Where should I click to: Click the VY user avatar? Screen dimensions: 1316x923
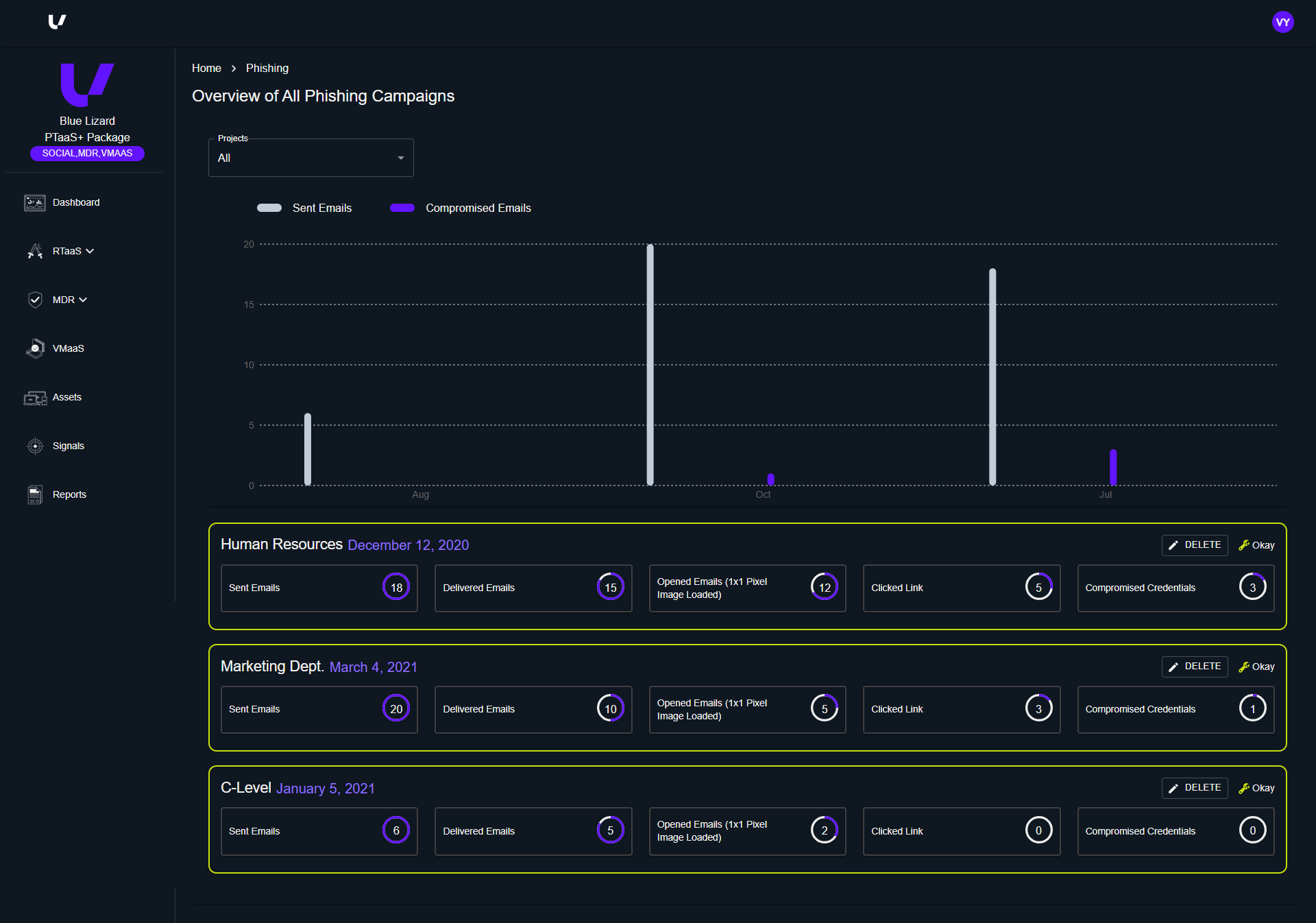(x=1282, y=22)
